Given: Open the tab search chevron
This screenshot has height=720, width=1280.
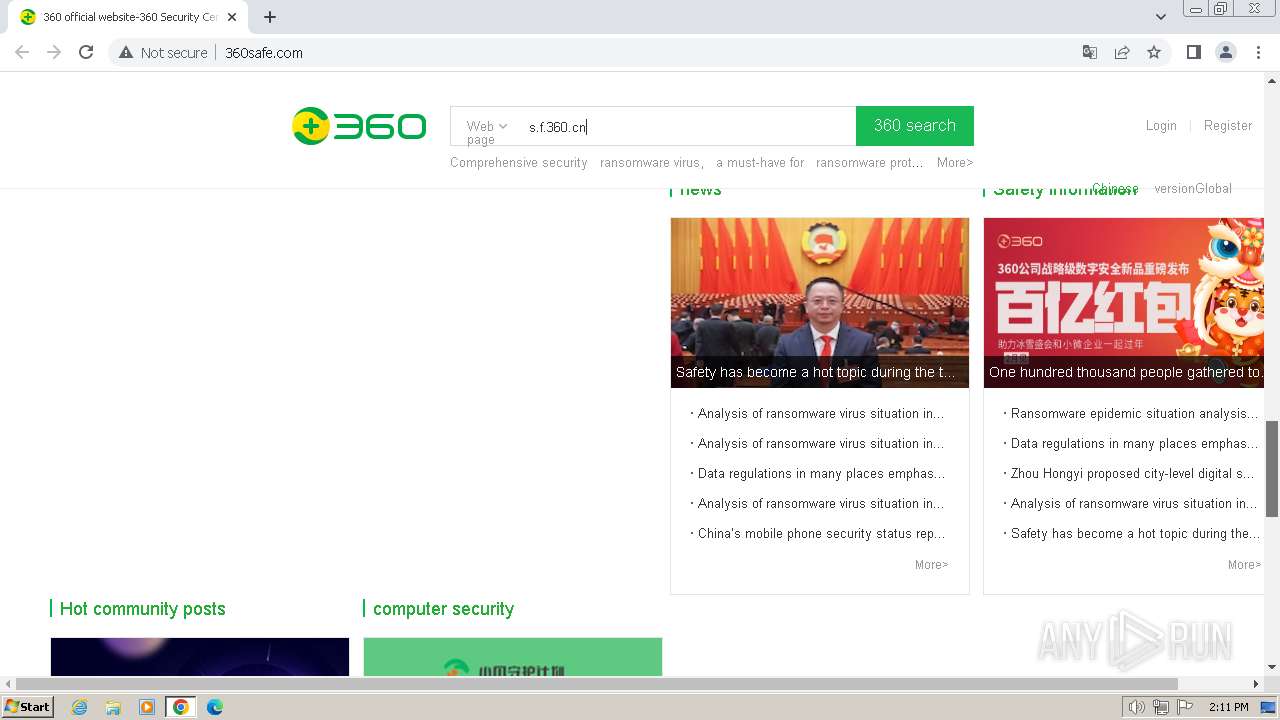Looking at the screenshot, I should tap(1161, 17).
